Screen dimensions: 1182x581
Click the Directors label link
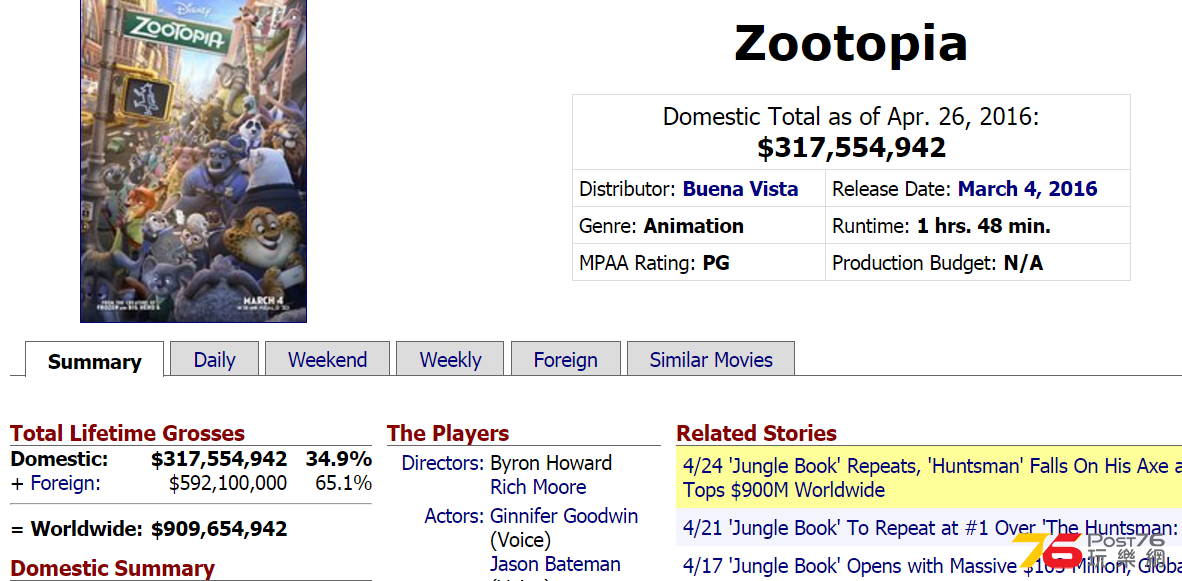point(442,463)
